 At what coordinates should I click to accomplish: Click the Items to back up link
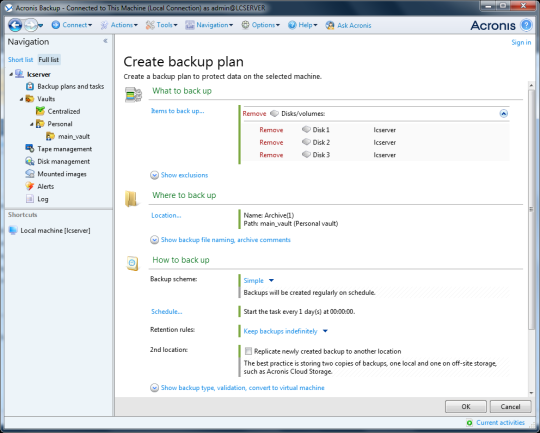click(178, 111)
